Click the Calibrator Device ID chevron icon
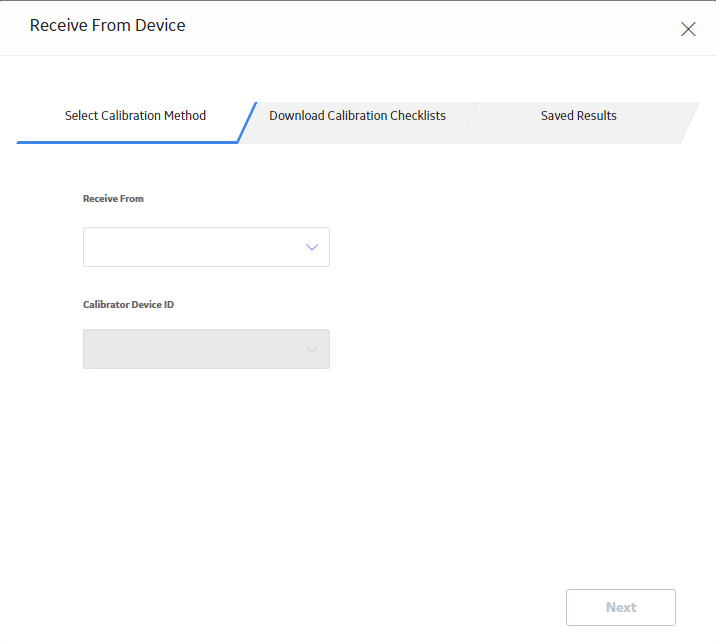716x643 pixels. tap(312, 349)
